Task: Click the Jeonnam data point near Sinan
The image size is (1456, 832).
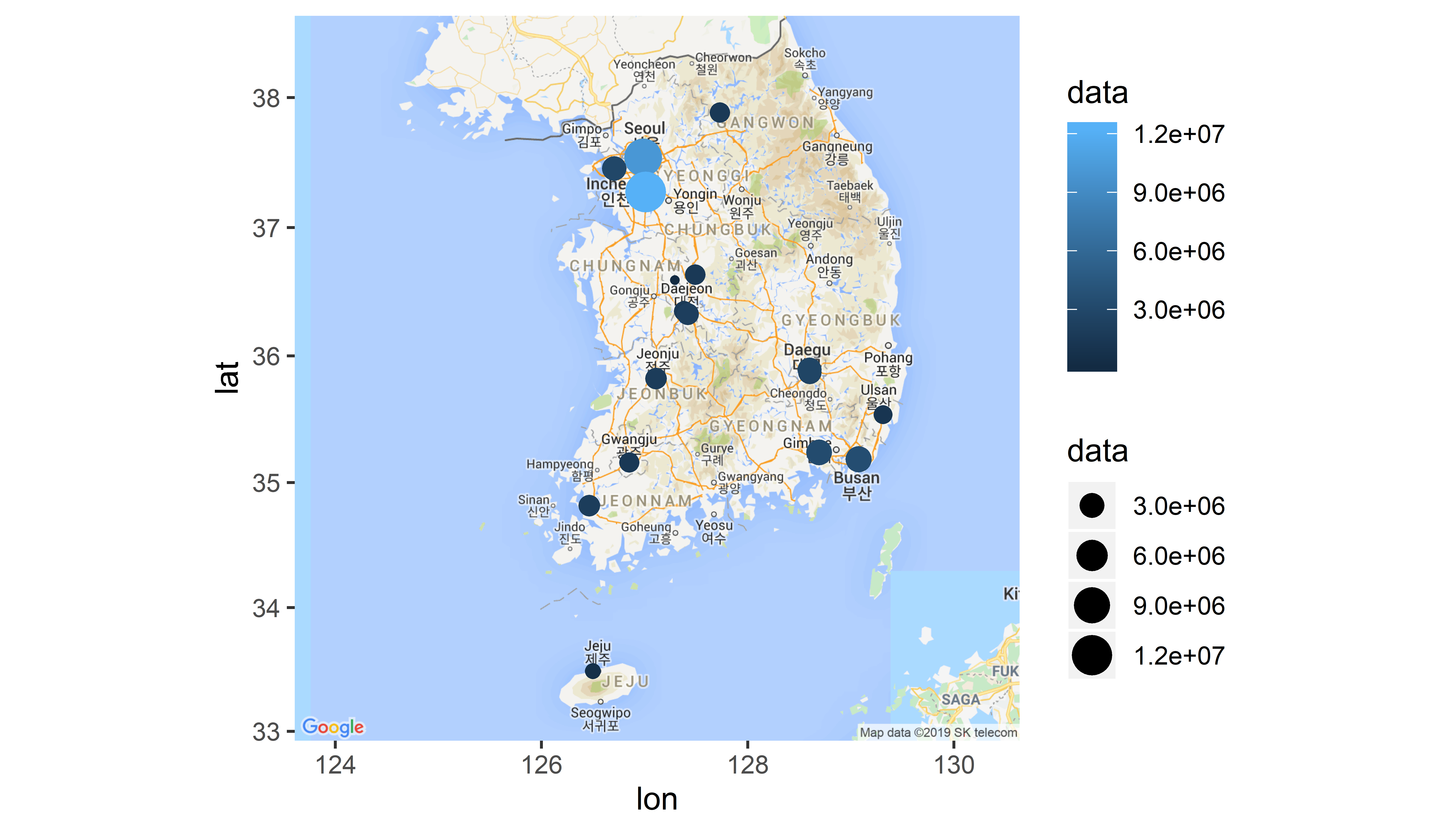Action: pos(589,505)
